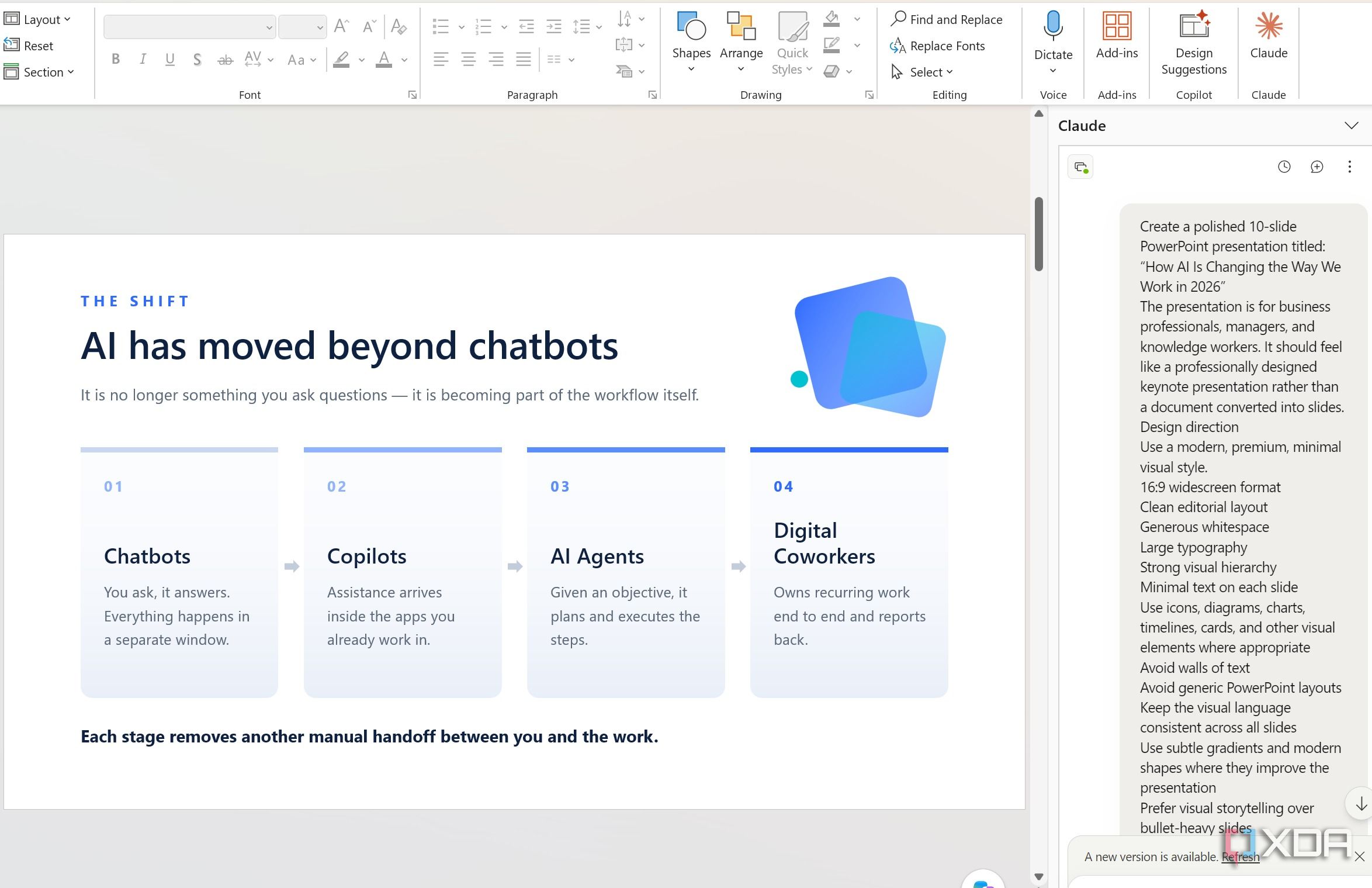Toggle Justify text alignment
The height and width of the screenshot is (888, 1372).
pyautogui.click(x=524, y=59)
